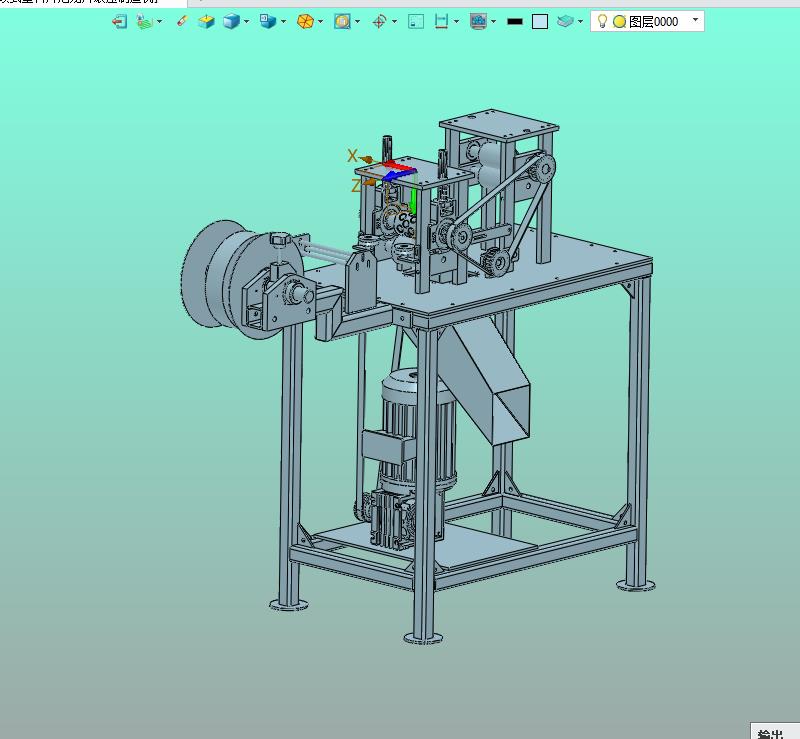Click the yellow circle layer status icon
Screen dimensions: 800x739
(x=619, y=21)
